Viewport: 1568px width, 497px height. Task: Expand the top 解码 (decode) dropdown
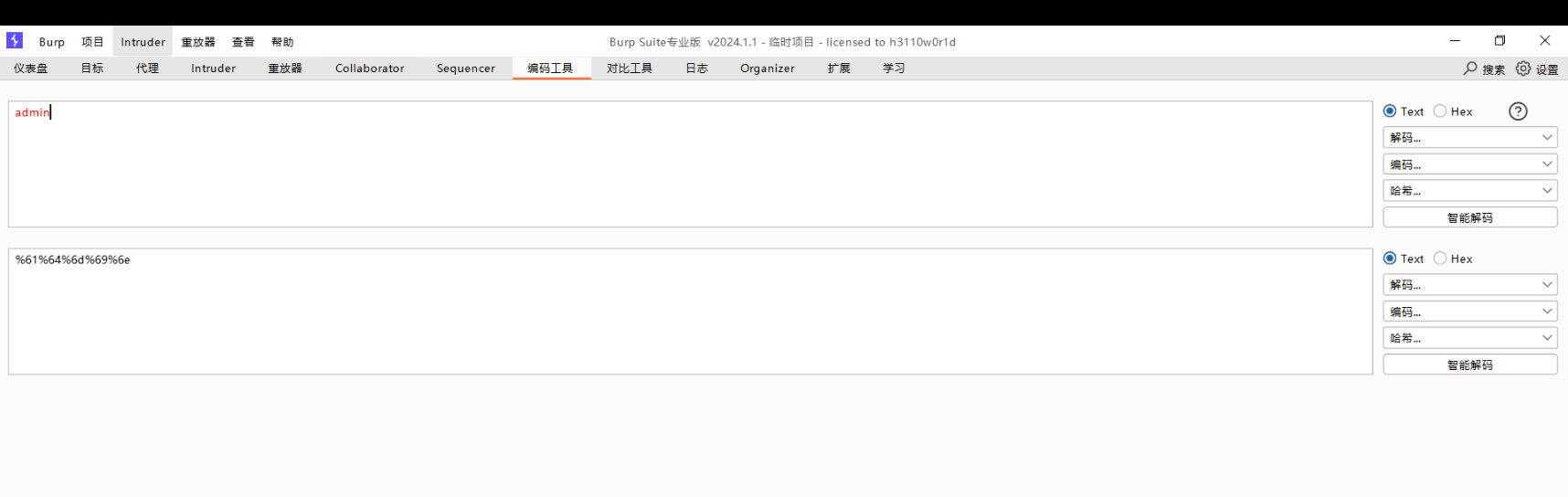[1469, 138]
